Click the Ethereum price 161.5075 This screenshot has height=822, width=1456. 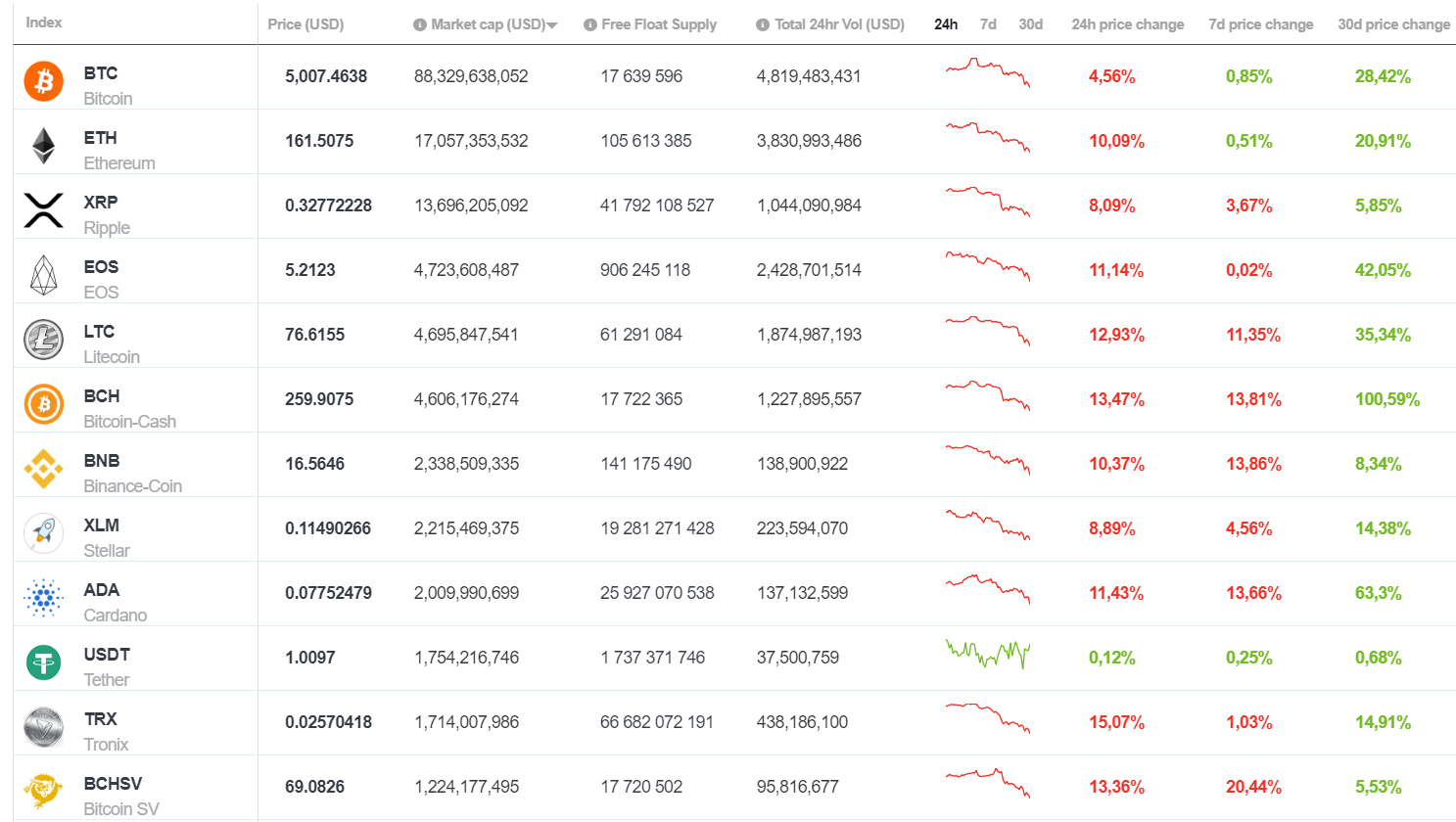coord(319,141)
